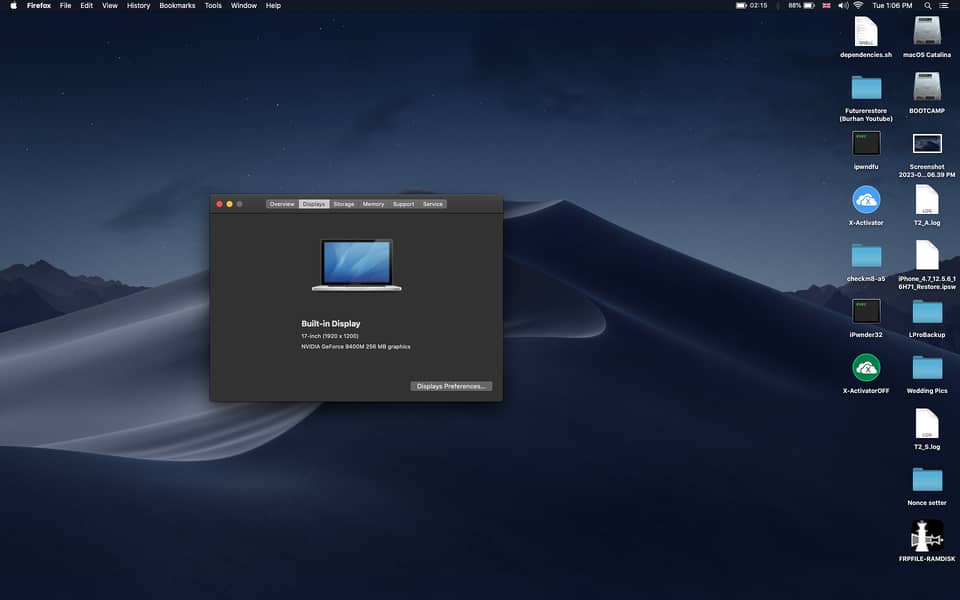Viewport: 960px width, 600px height.
Task: Select the Wedding Pics folder
Action: tap(927, 367)
